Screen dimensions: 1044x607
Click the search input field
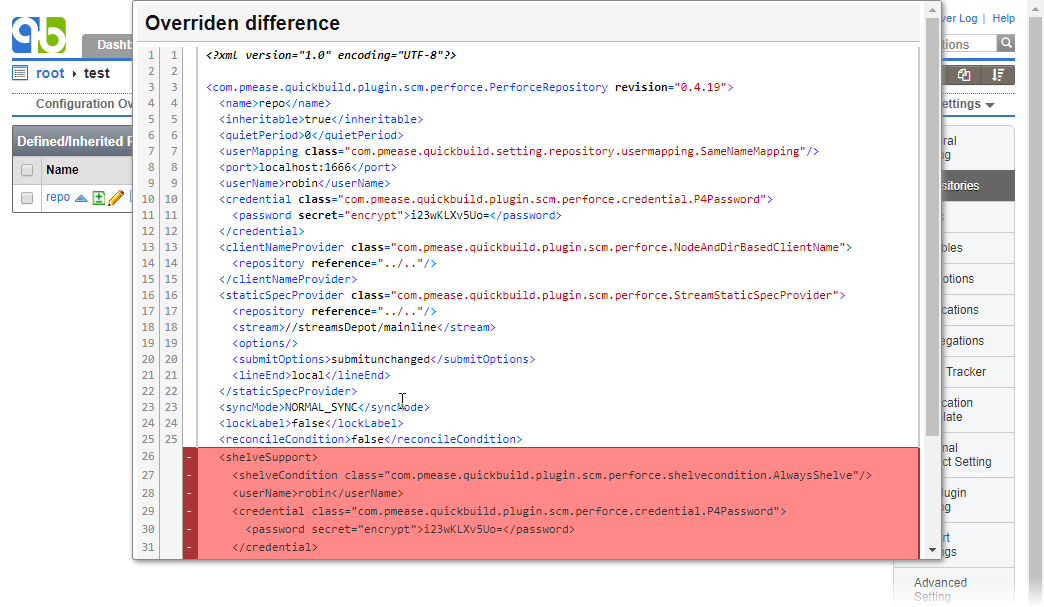click(x=969, y=44)
